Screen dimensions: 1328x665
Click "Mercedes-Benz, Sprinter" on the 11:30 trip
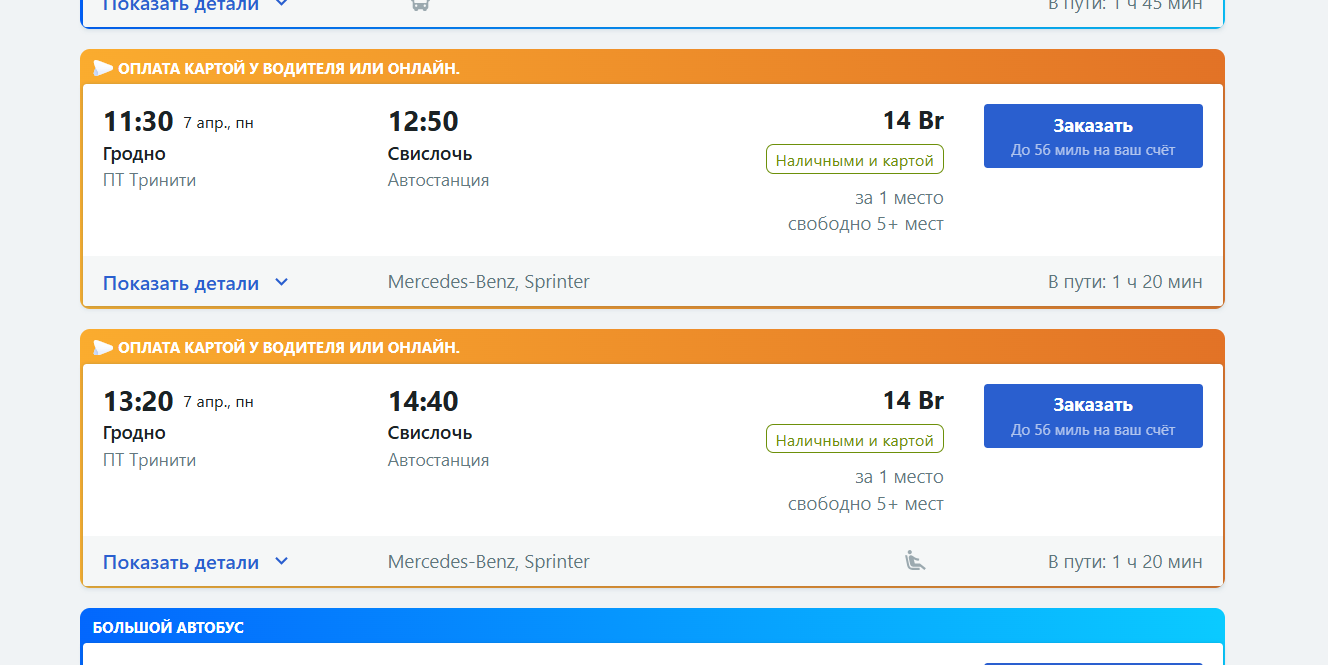[x=488, y=282]
